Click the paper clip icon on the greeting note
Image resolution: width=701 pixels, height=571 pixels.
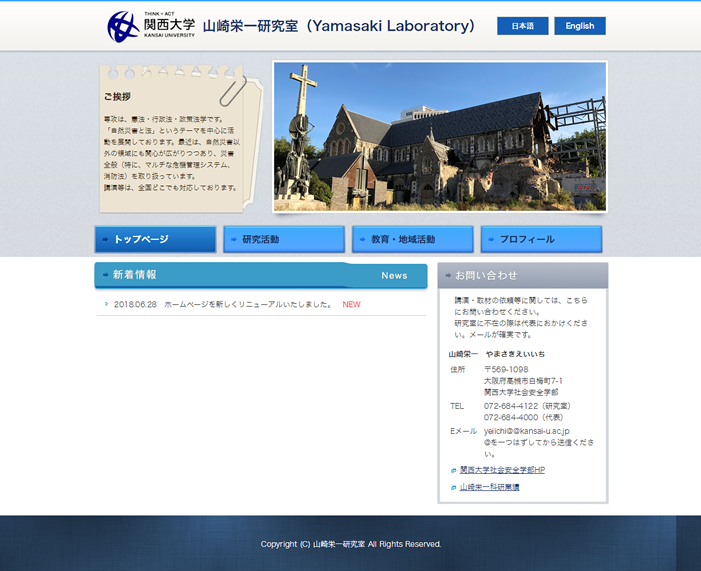tap(231, 88)
